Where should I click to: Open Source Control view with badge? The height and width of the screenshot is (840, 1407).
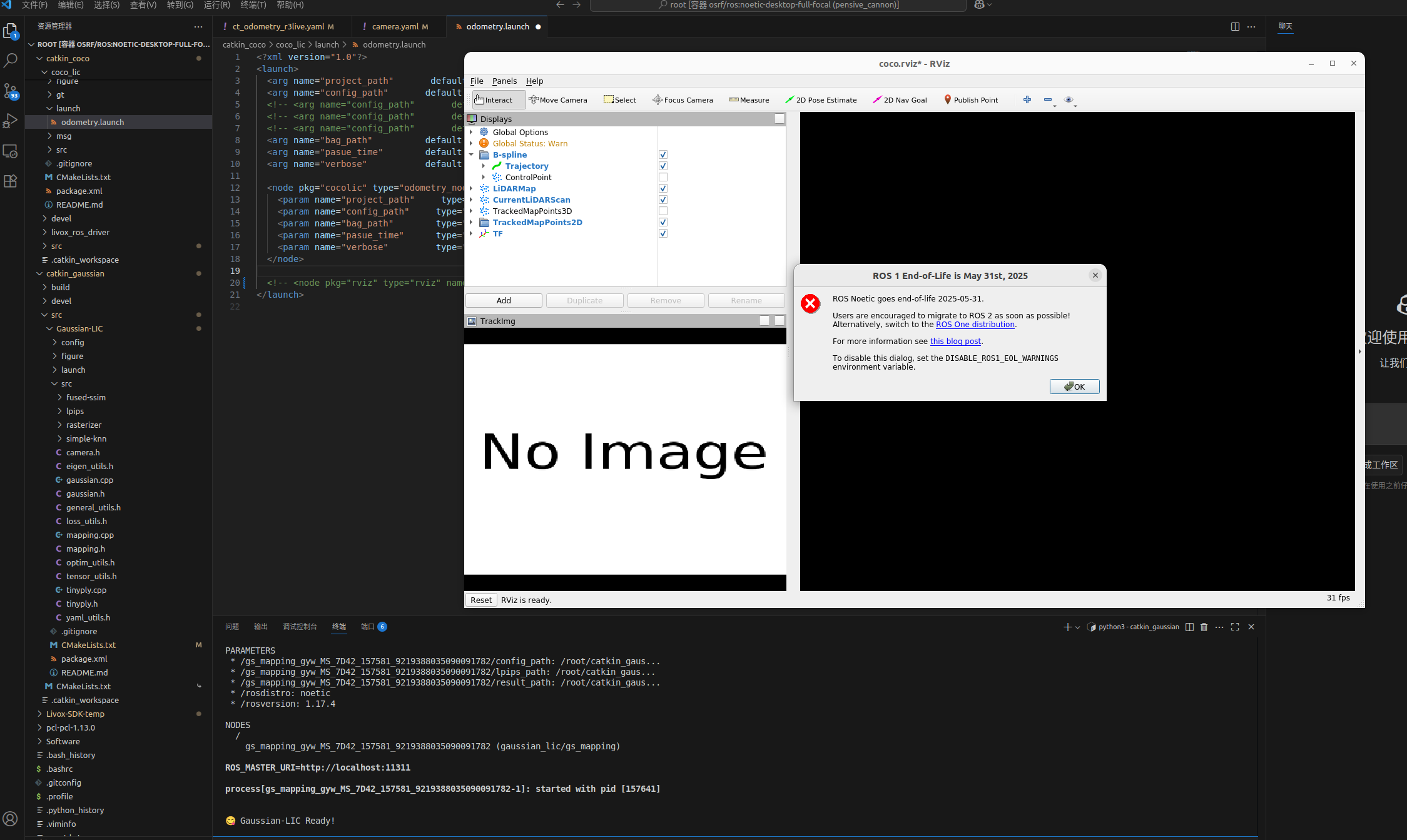[x=11, y=91]
